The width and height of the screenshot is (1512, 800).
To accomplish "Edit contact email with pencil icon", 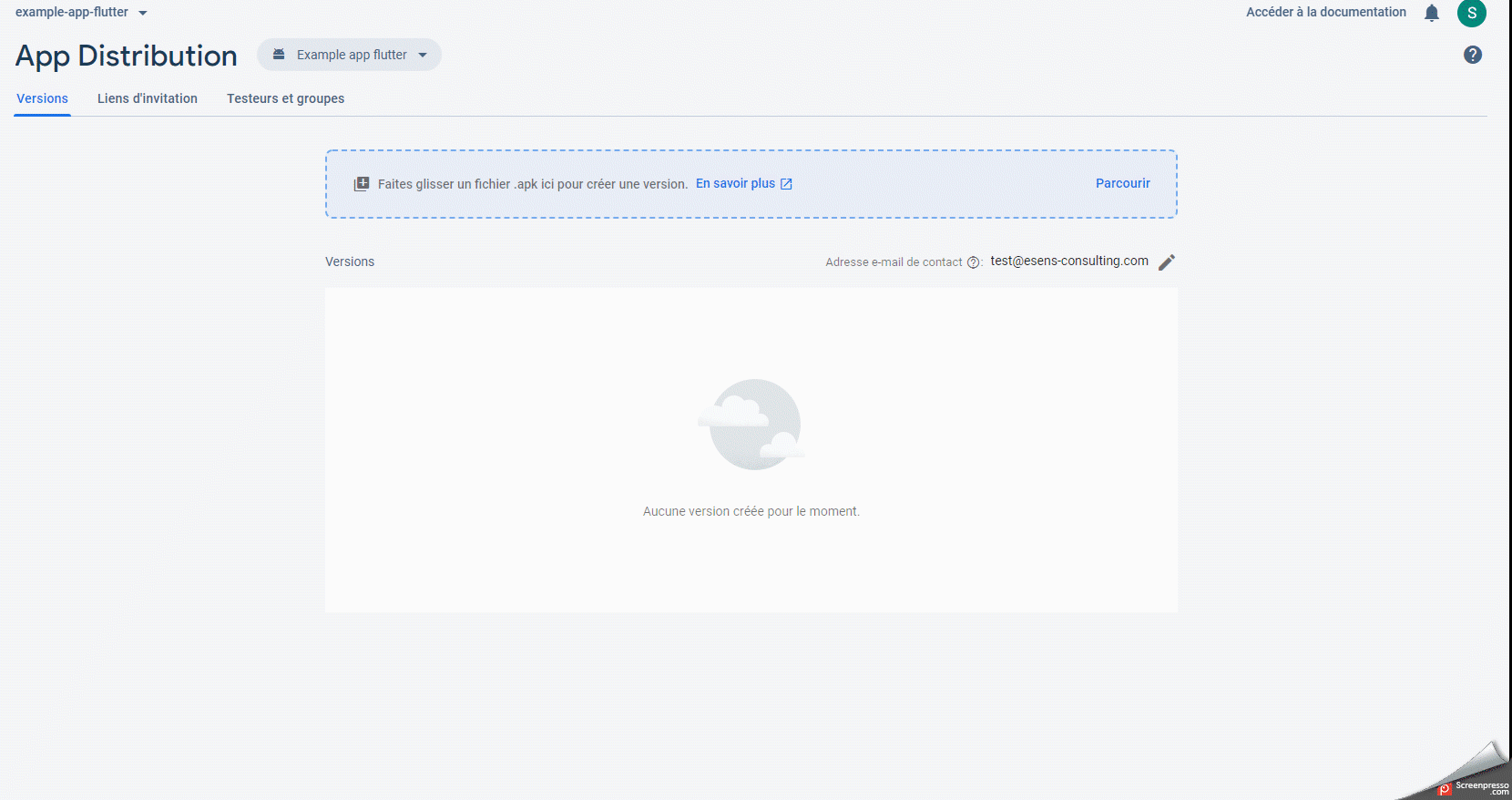I will pyautogui.click(x=1167, y=262).
